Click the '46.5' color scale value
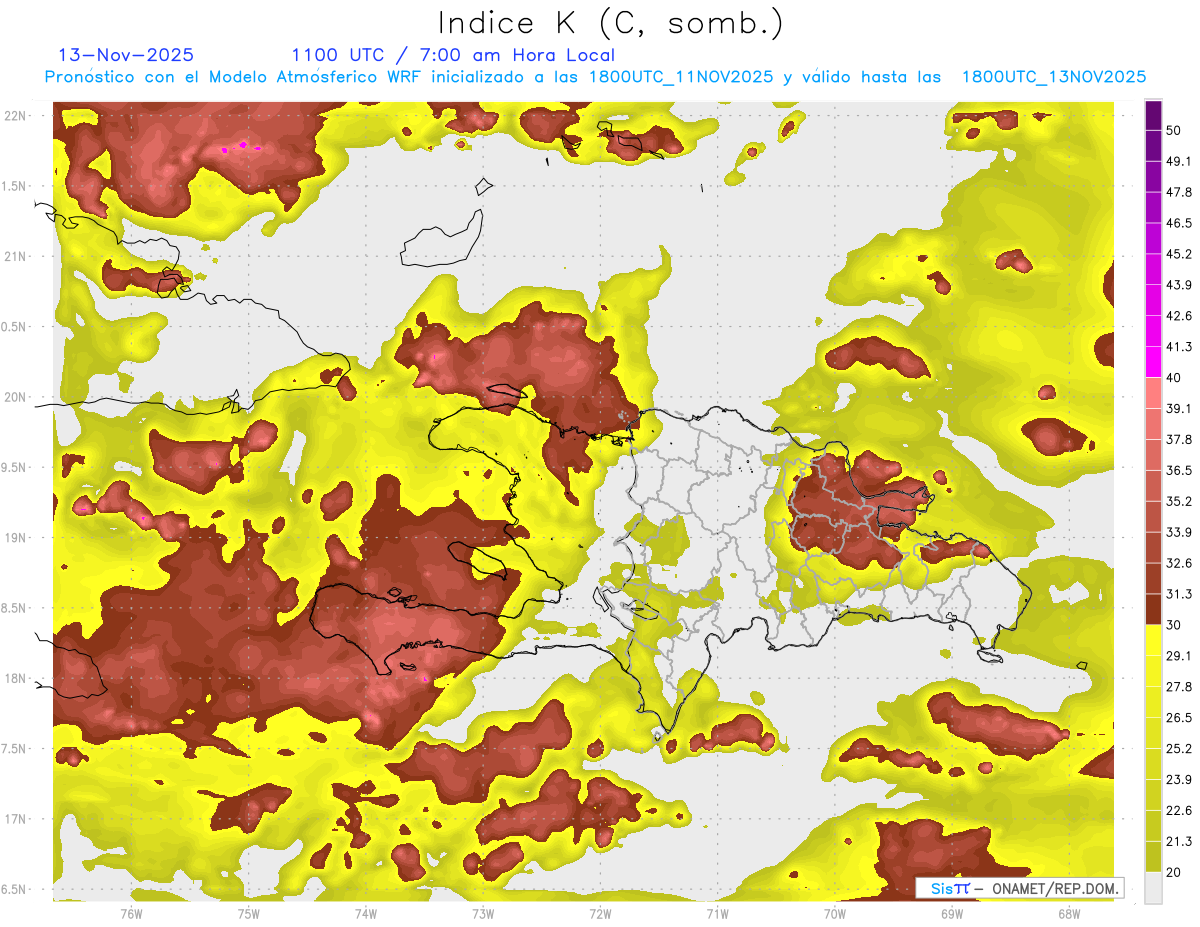This screenshot has height=927, width=1200. [x=1179, y=223]
